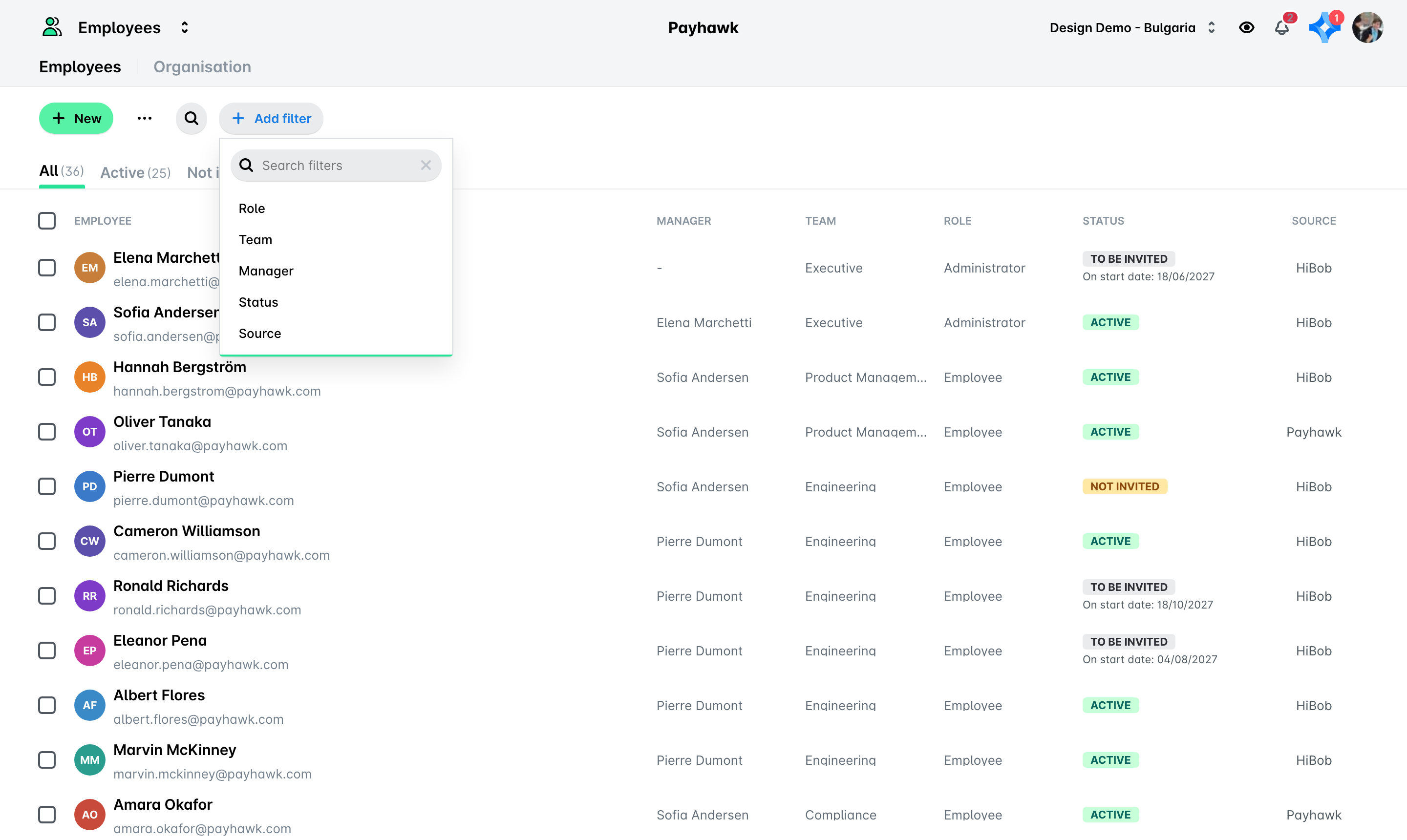
Task: Click the PD avatar for Pierre Dumont
Action: [89, 487]
